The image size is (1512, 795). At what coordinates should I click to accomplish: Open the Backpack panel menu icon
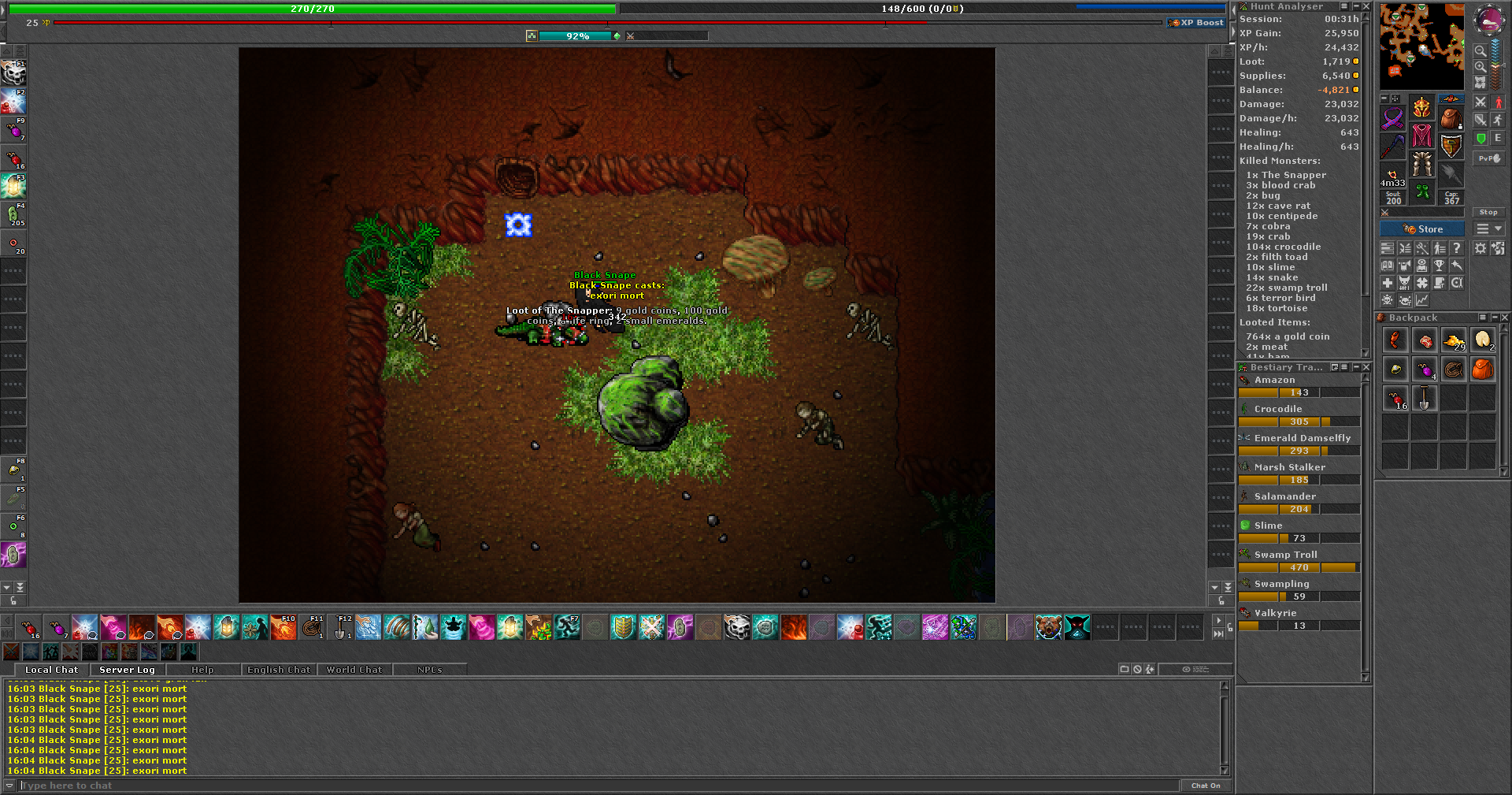pyautogui.click(x=1483, y=318)
